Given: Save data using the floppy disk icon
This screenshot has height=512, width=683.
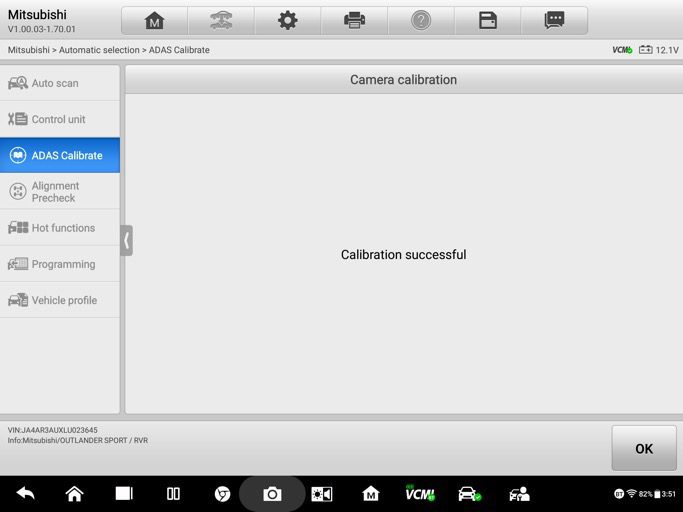Looking at the screenshot, I should click(x=488, y=21).
